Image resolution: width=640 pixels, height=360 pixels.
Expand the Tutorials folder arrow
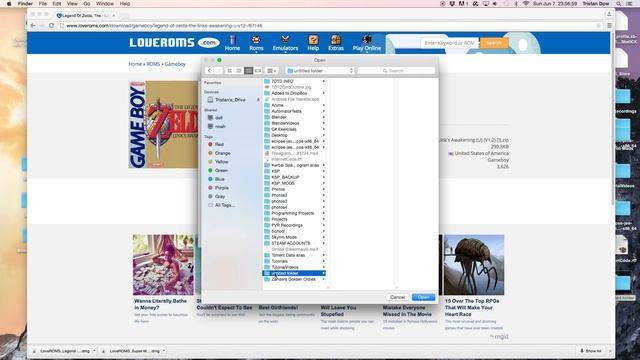click(x=324, y=261)
